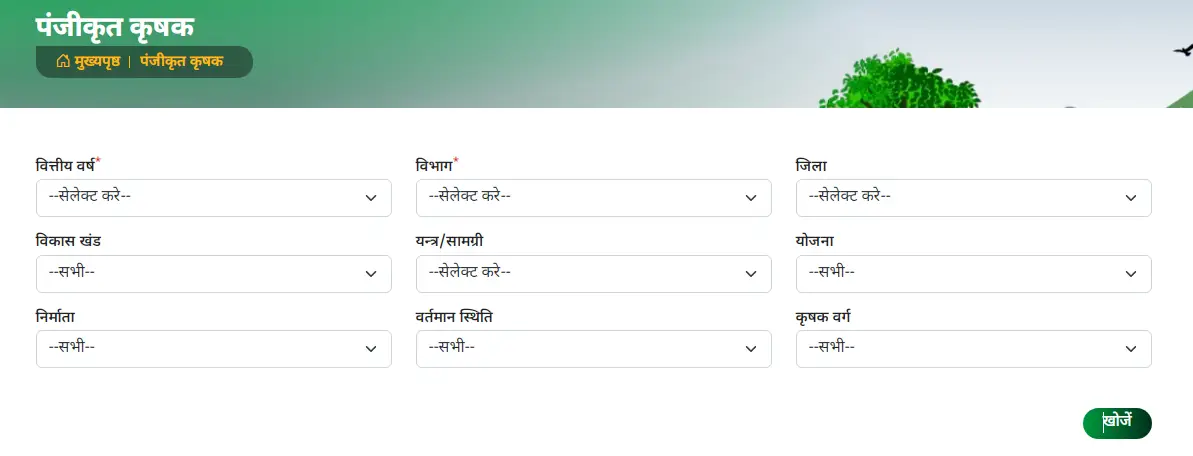Open the विभाग select box
The width and height of the screenshot is (1193, 456).
pyautogui.click(x=593, y=198)
